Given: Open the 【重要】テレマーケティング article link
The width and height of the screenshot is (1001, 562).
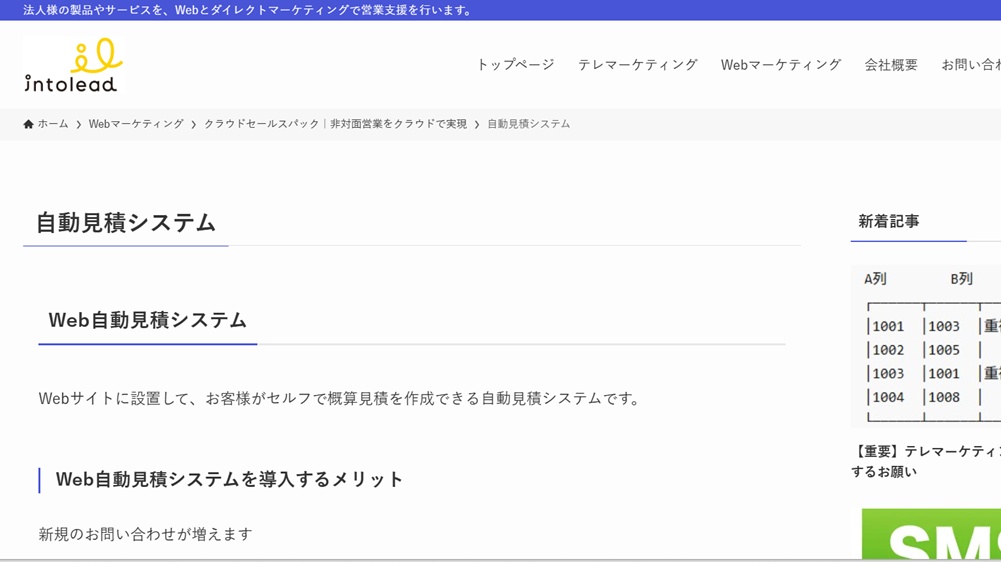Looking at the screenshot, I should 926,461.
